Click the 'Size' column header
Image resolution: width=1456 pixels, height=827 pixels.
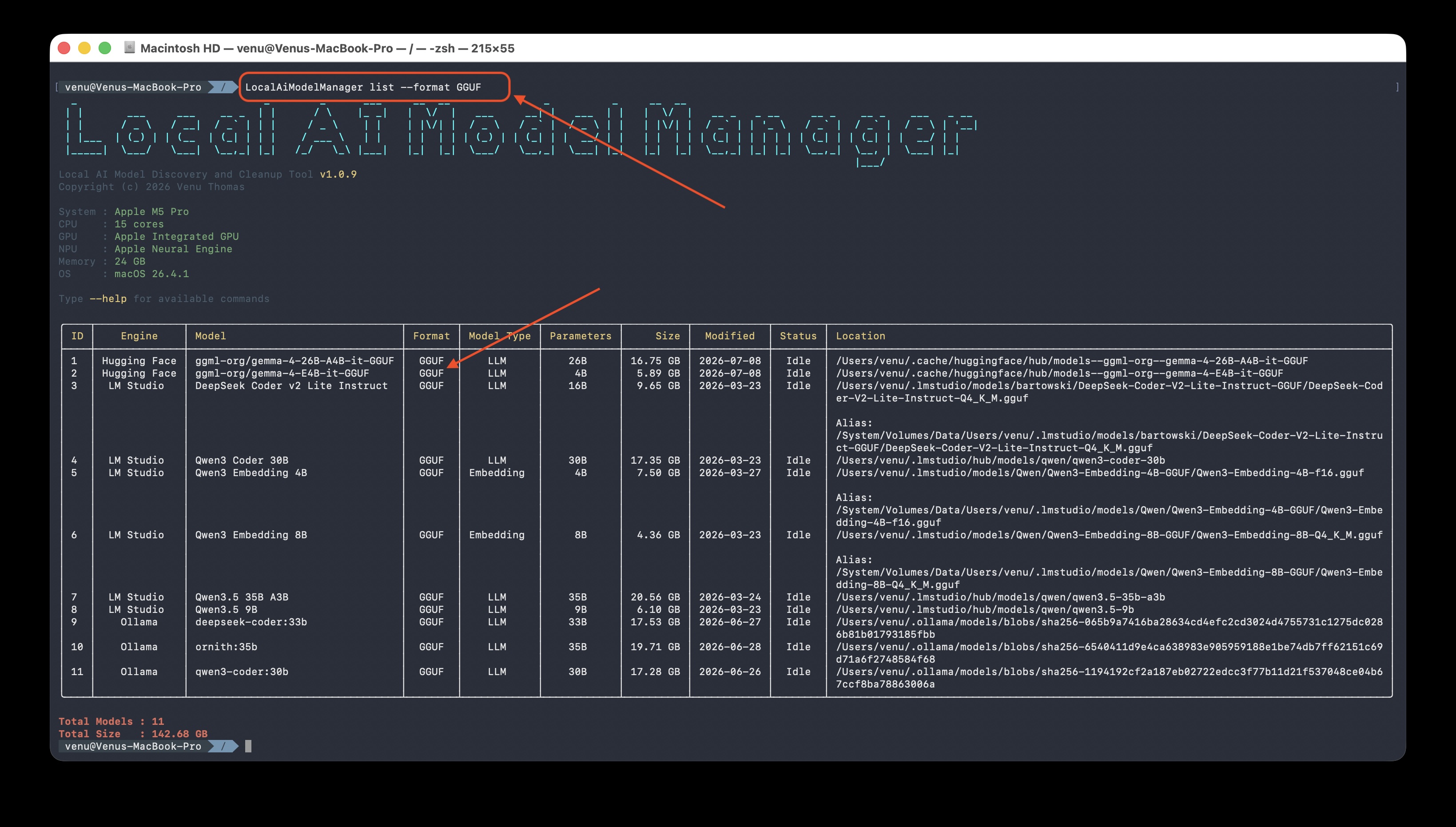point(668,336)
